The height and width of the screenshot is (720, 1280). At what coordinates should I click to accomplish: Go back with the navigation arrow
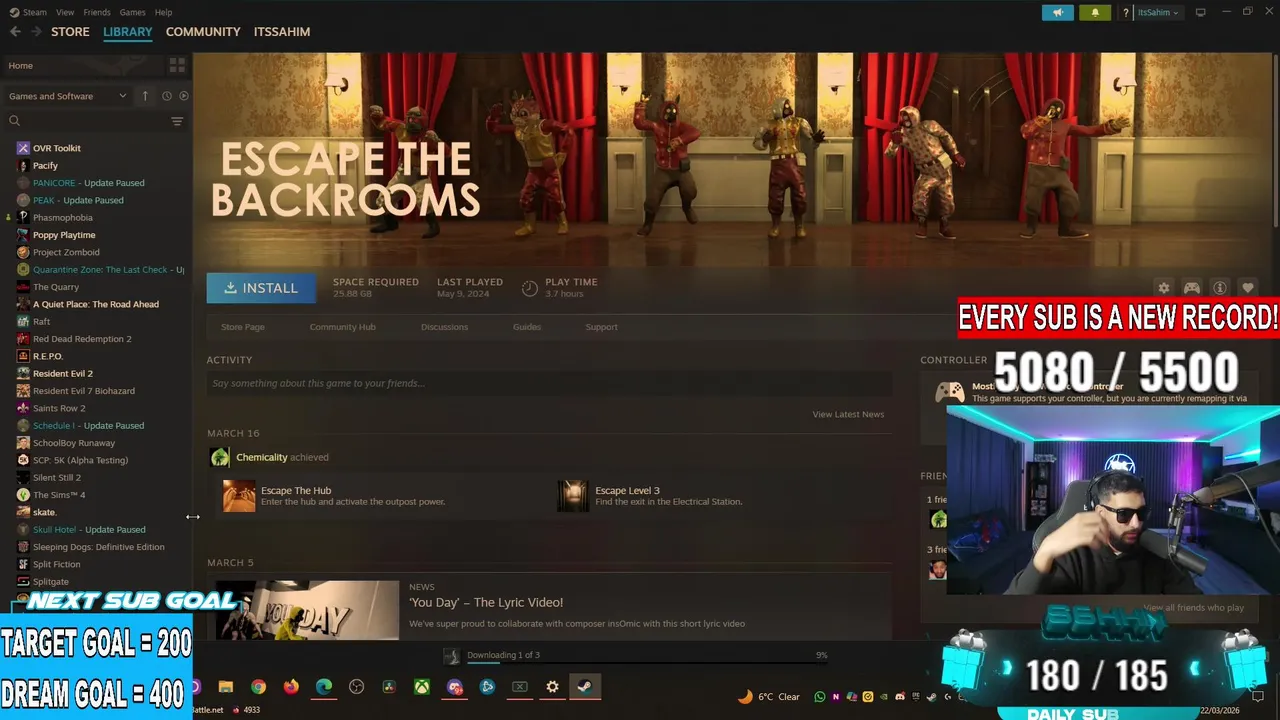(15, 32)
